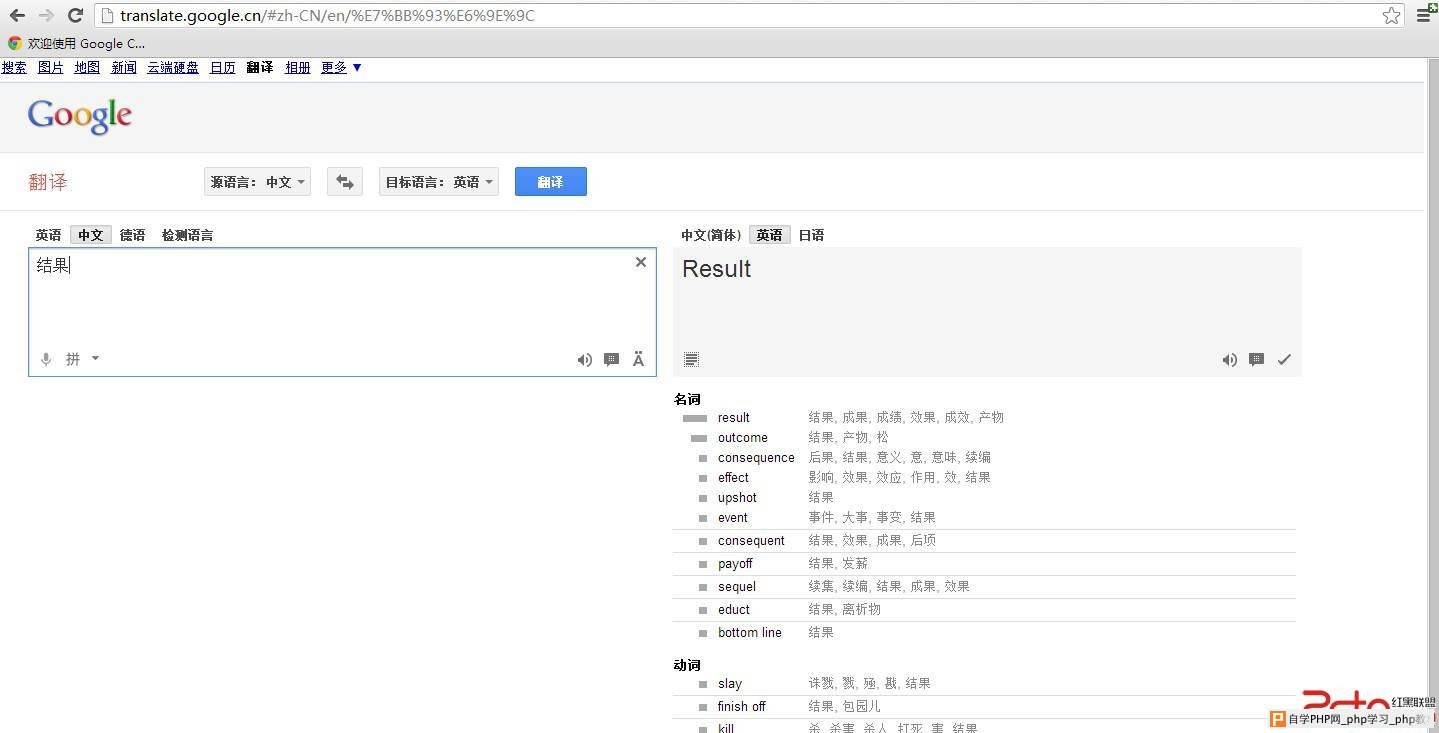
Task: Reload the page with refresh icon
Action: [75, 15]
